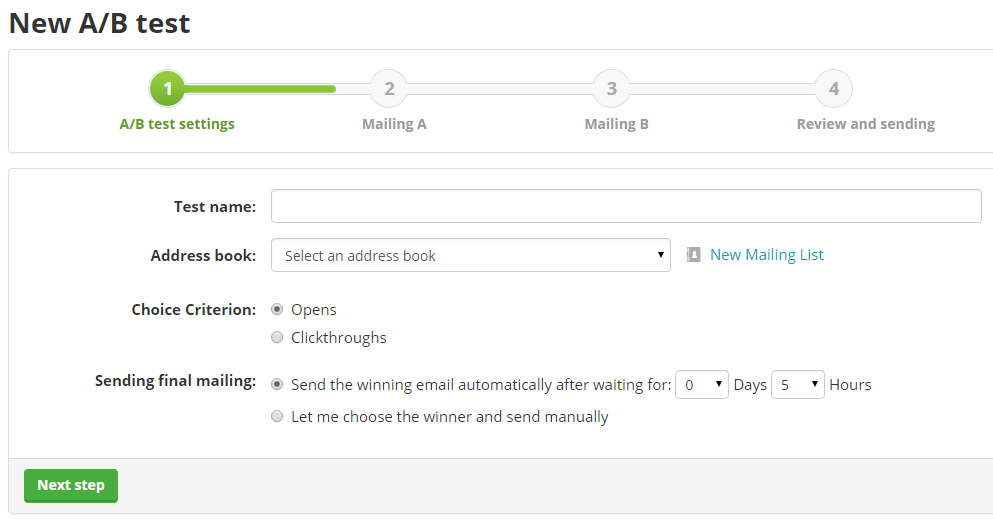
Task: Click the step 3 circle icon
Action: [611, 89]
